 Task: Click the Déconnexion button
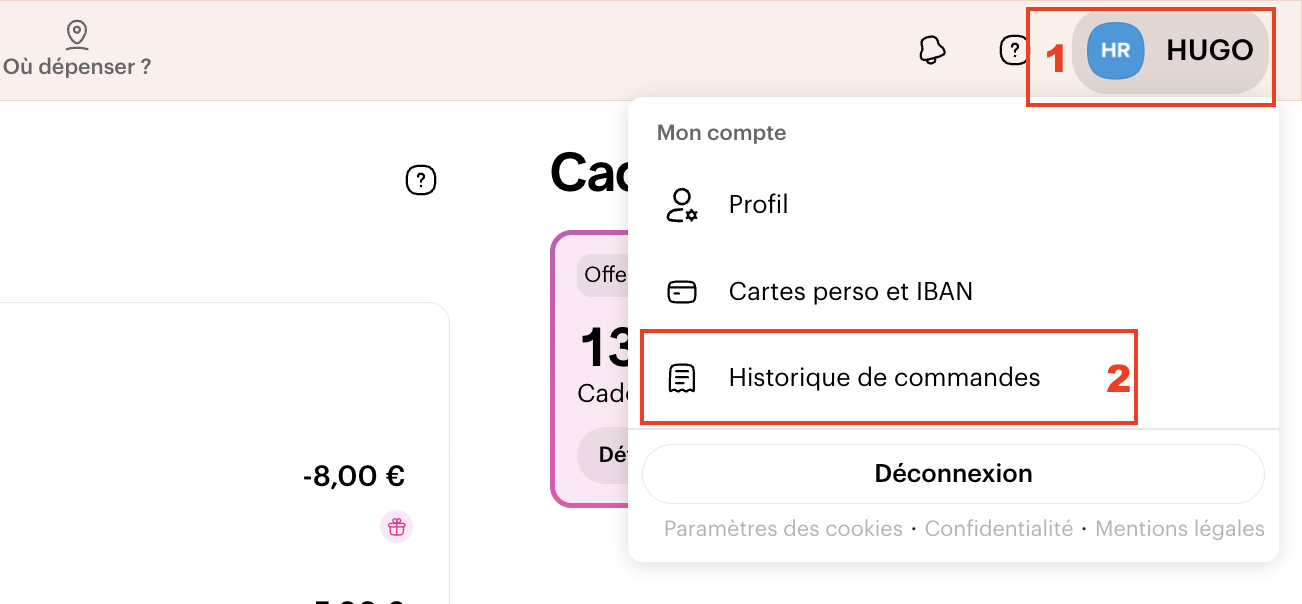click(952, 473)
